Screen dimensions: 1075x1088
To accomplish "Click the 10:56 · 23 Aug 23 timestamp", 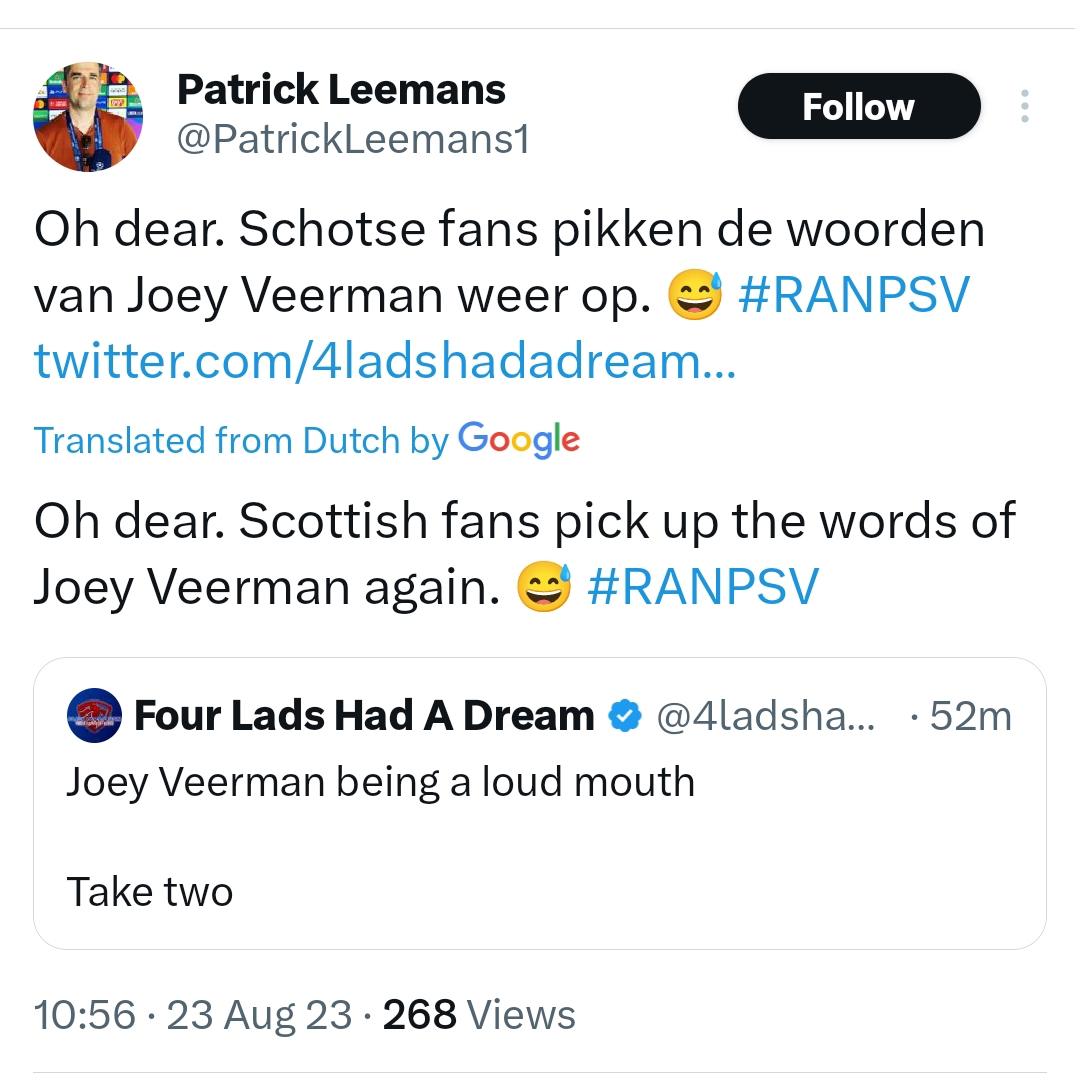I will (x=193, y=1015).
